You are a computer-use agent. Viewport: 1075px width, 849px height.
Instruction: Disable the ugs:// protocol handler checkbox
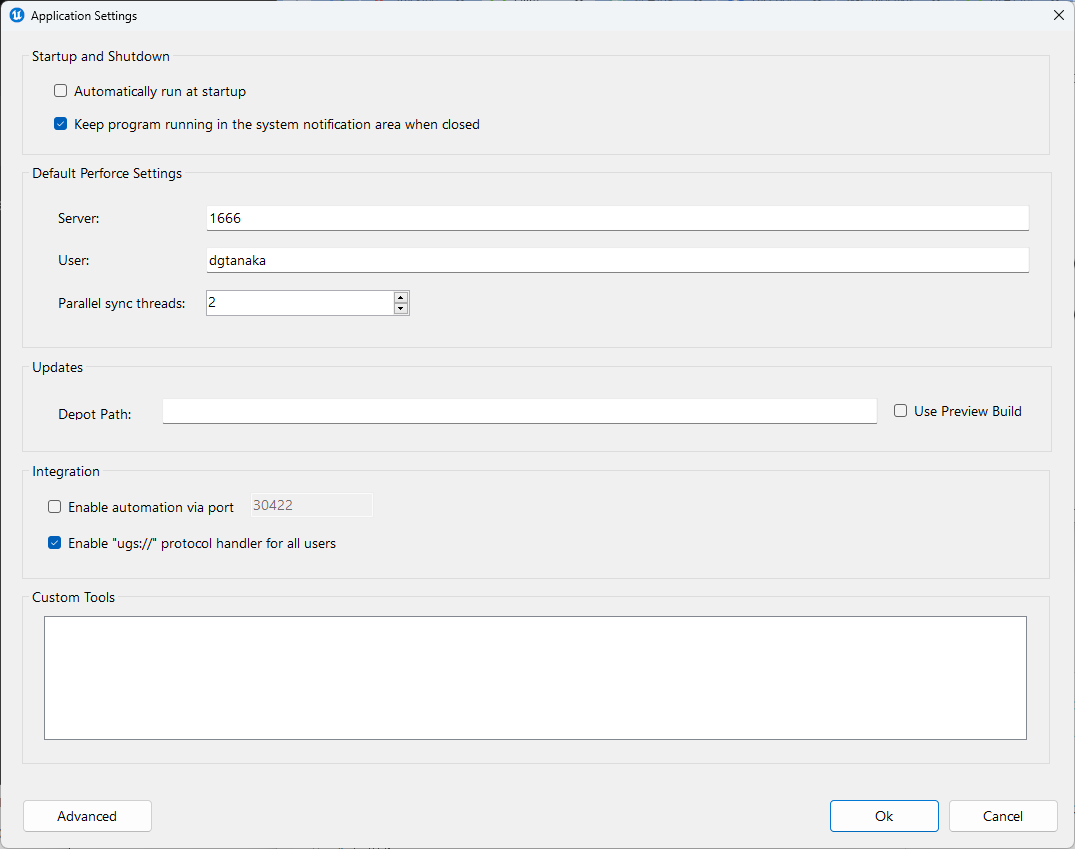tap(55, 544)
